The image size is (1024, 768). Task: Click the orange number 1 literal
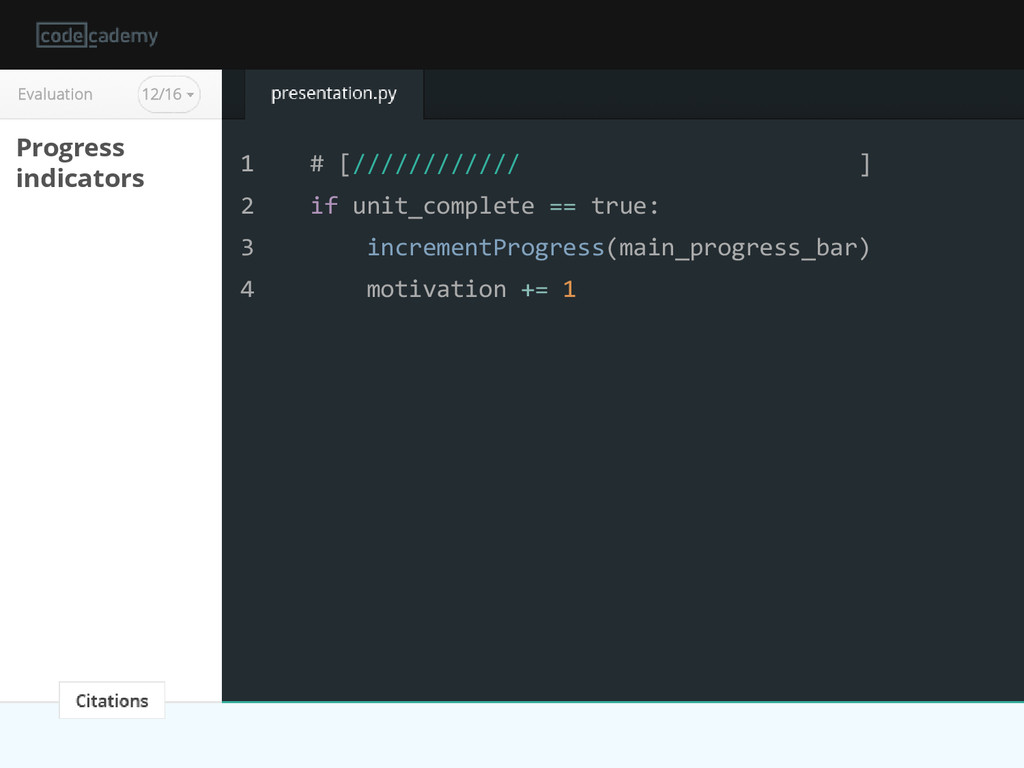pos(569,289)
